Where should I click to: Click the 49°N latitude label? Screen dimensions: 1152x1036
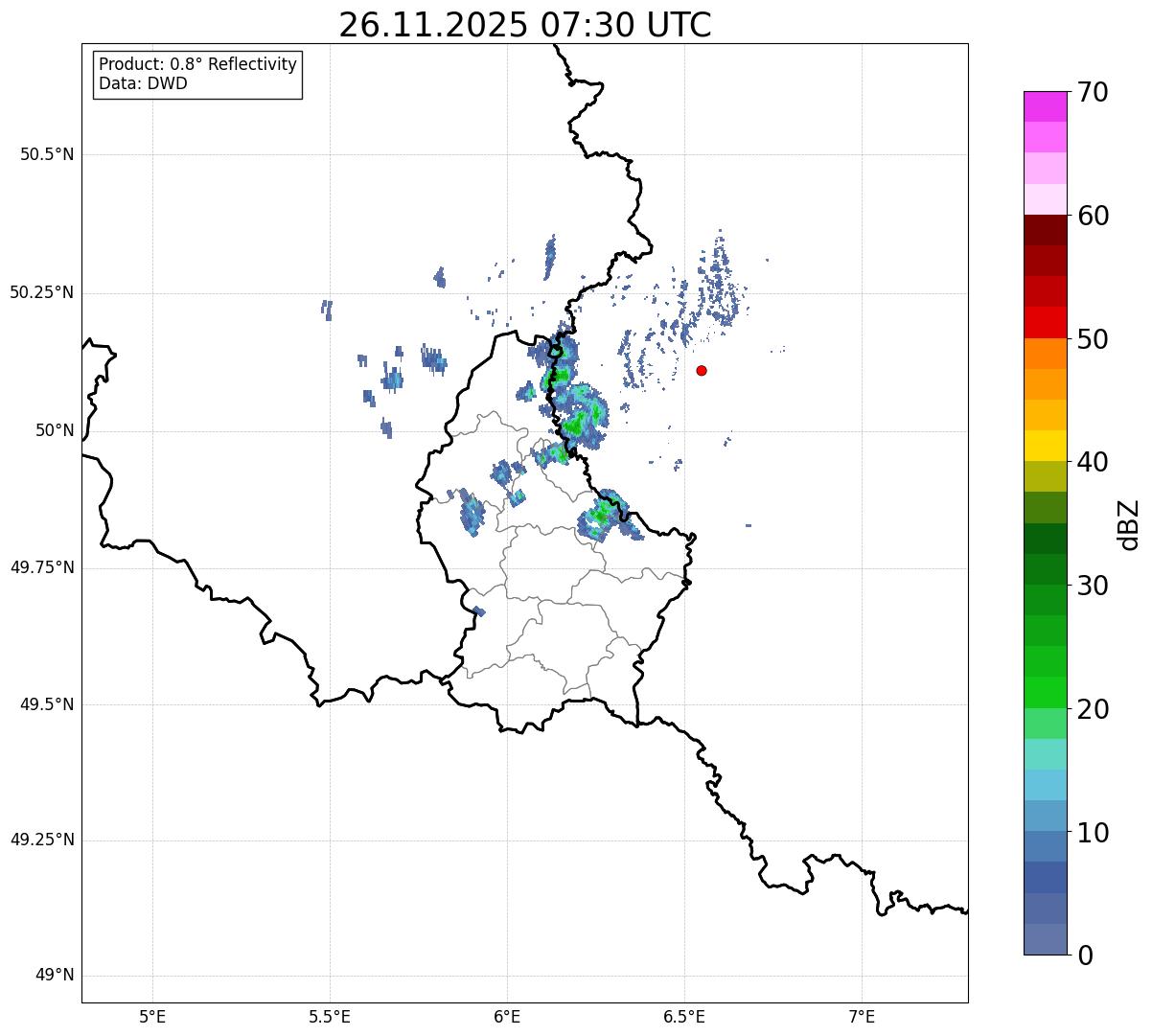(55, 976)
